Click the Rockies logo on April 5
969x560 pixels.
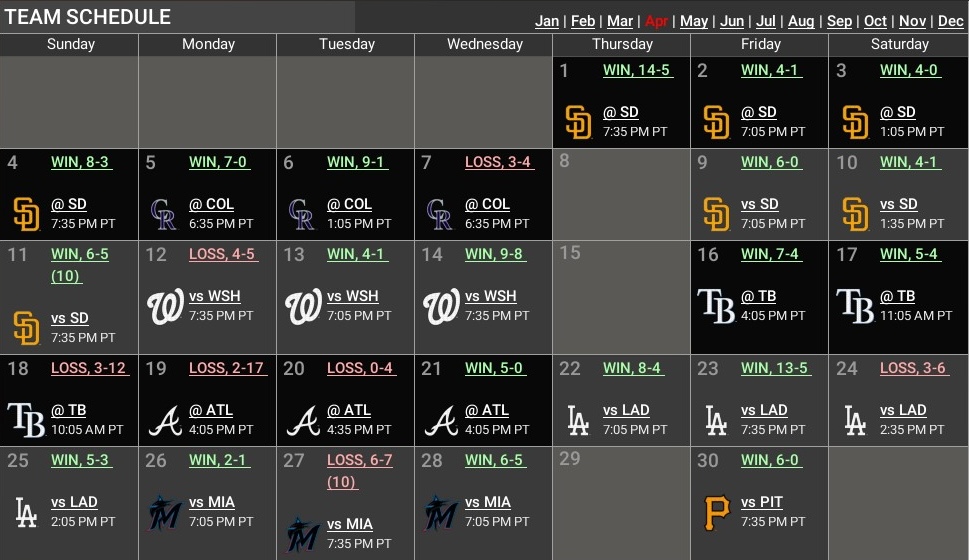164,214
